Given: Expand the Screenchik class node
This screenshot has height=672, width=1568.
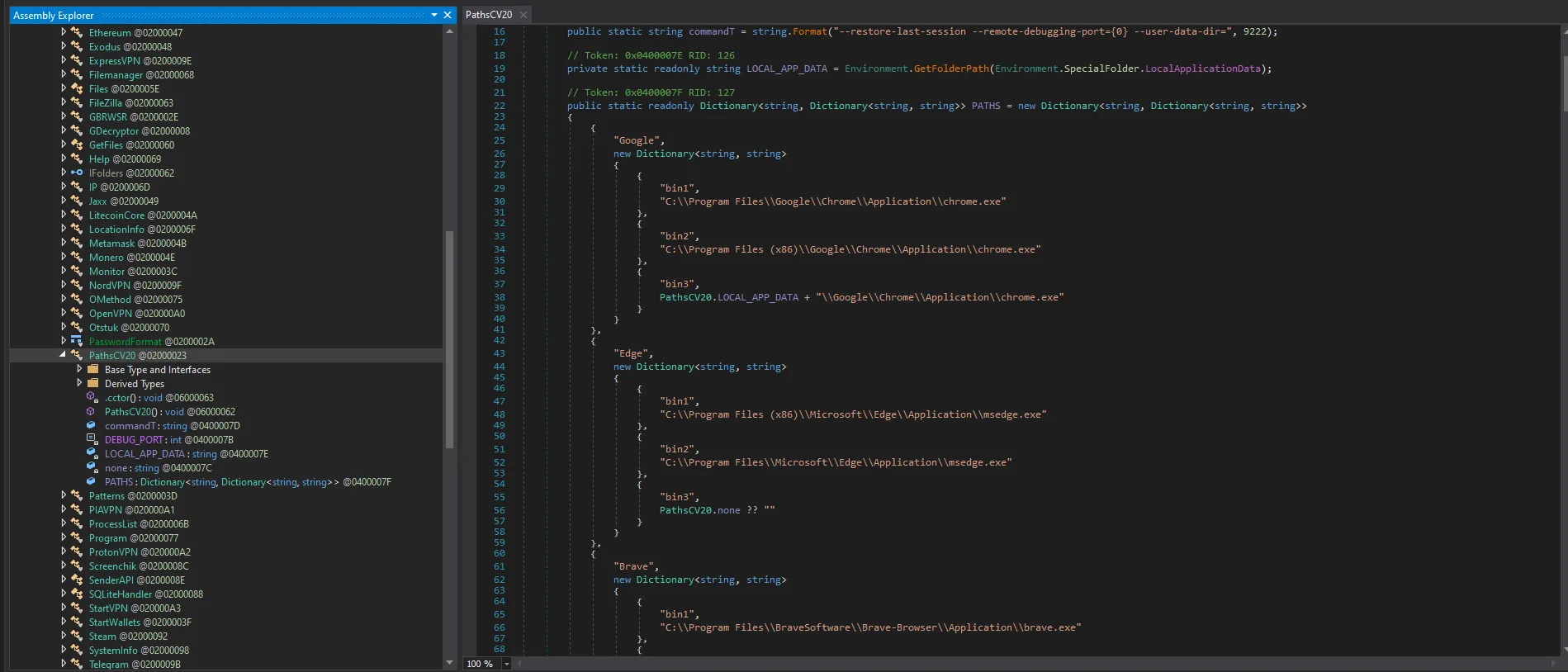Looking at the screenshot, I should coord(64,566).
